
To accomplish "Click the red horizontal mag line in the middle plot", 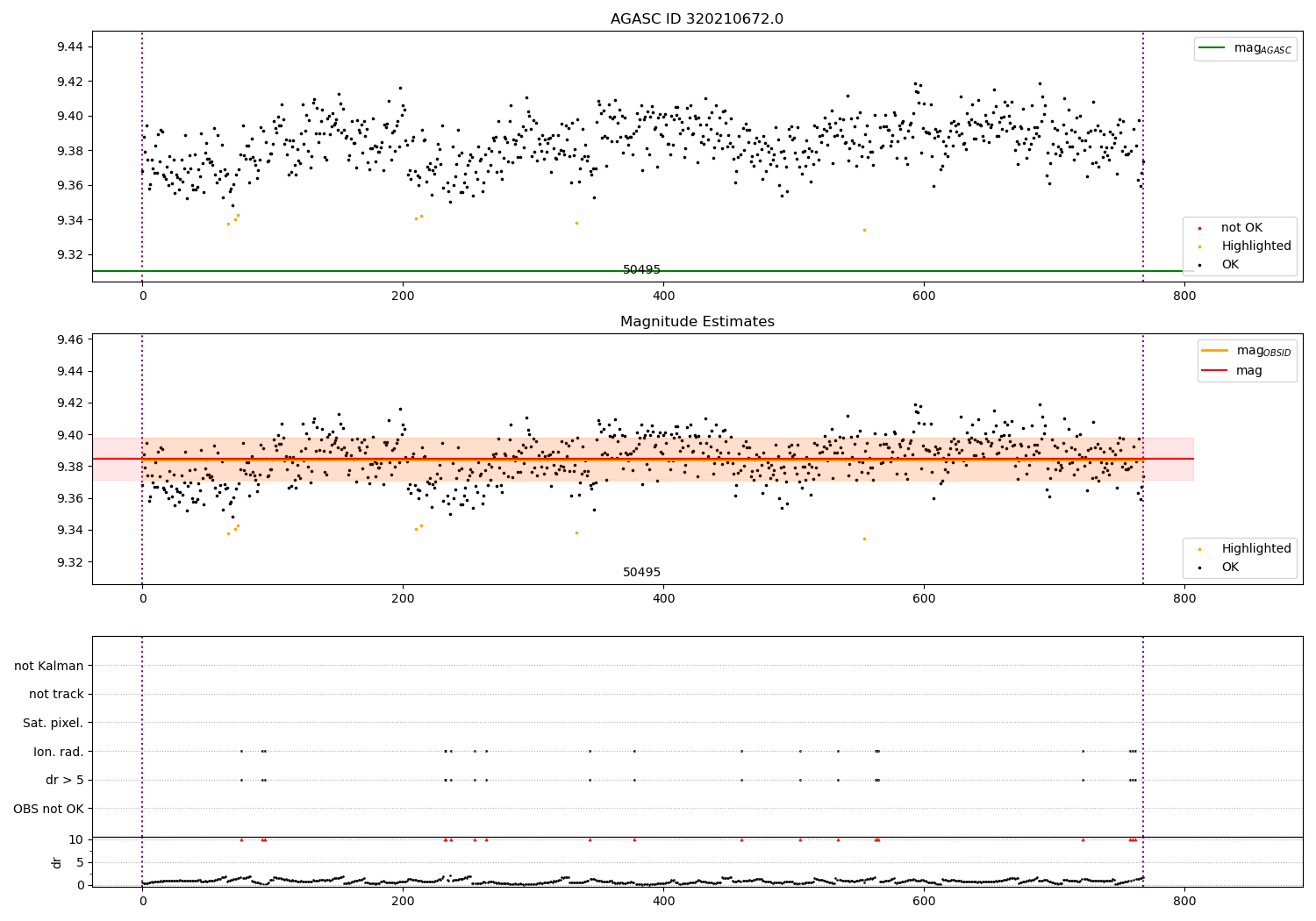I will 642,459.
